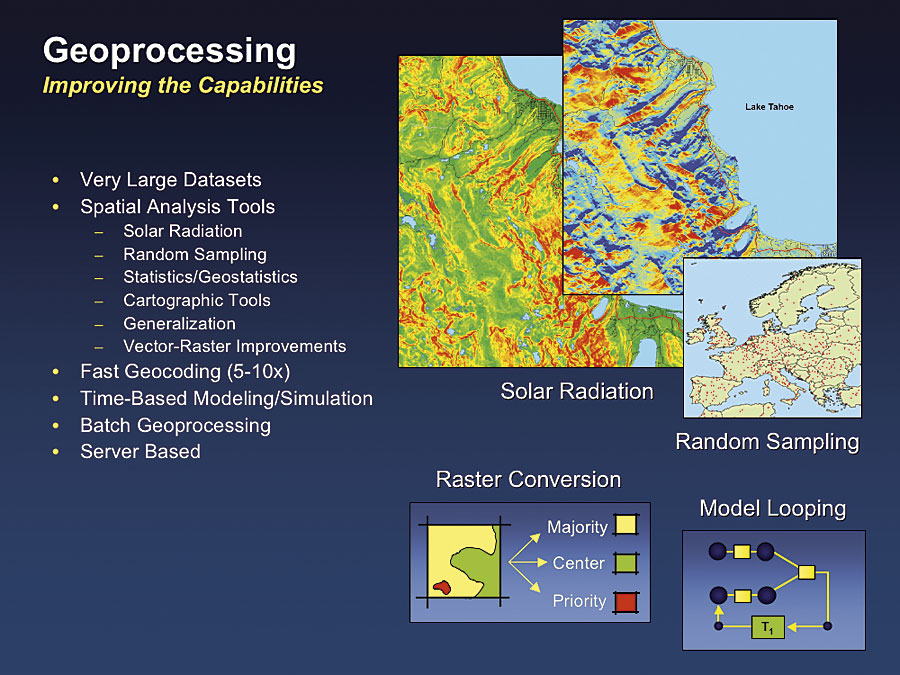Screen dimensions: 900x675
Task: Select the 'Spatial Analysis Tools' bullet
Action: pos(177,207)
